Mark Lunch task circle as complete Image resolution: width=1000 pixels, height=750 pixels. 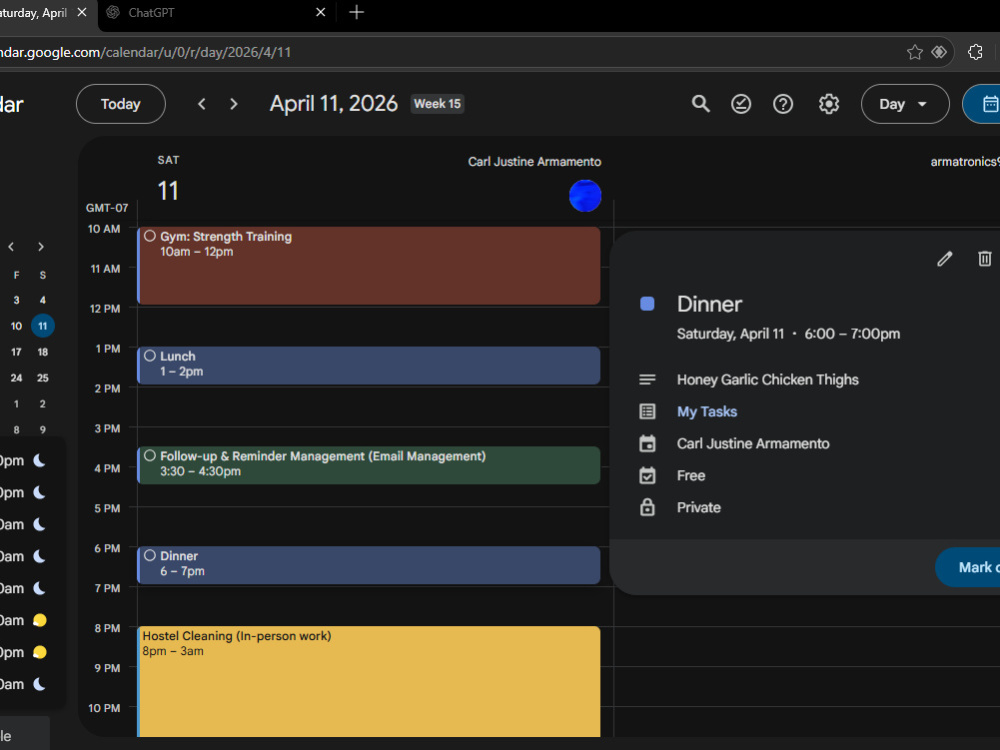(150, 356)
